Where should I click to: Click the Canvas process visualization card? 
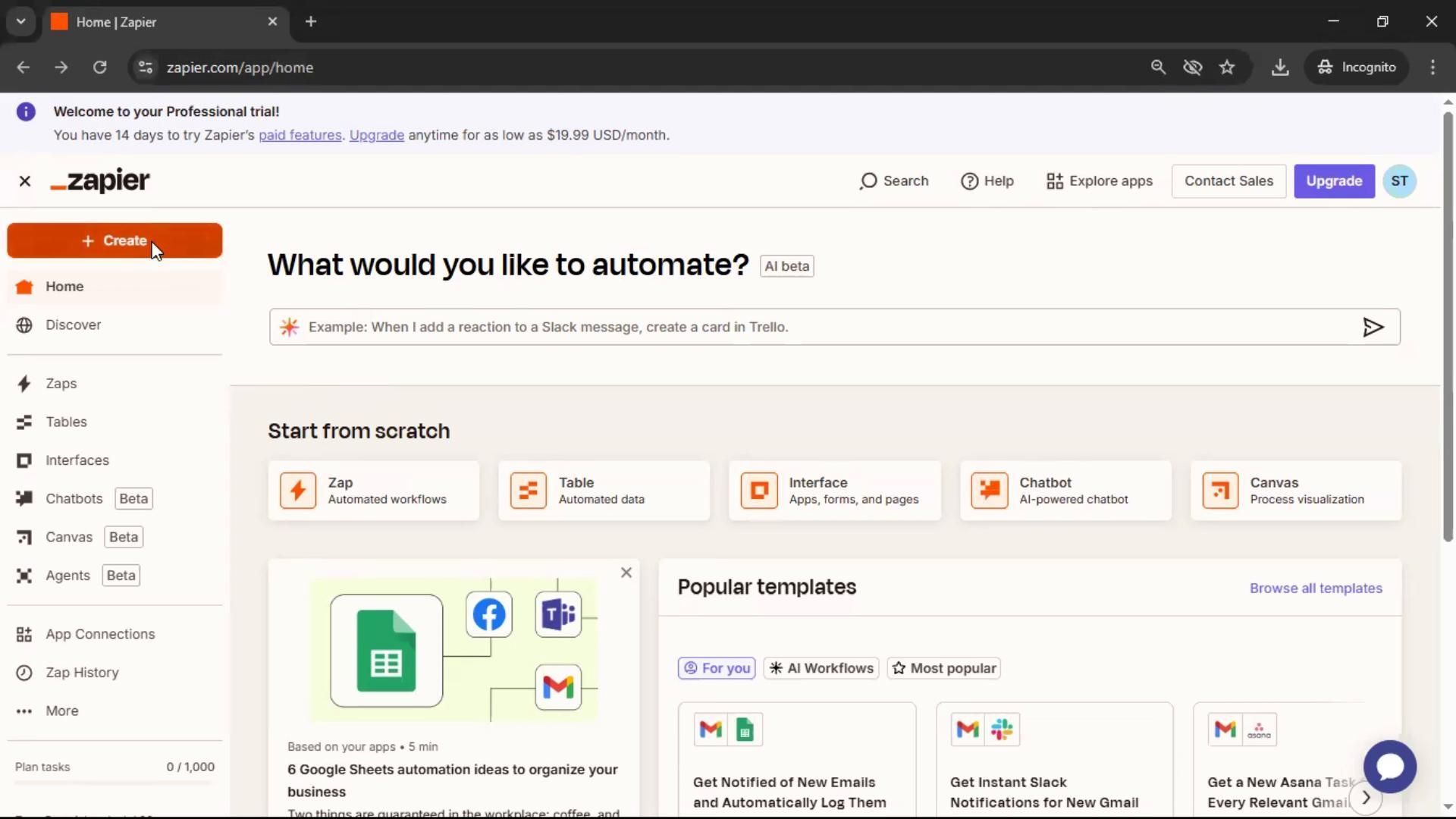[1295, 491]
